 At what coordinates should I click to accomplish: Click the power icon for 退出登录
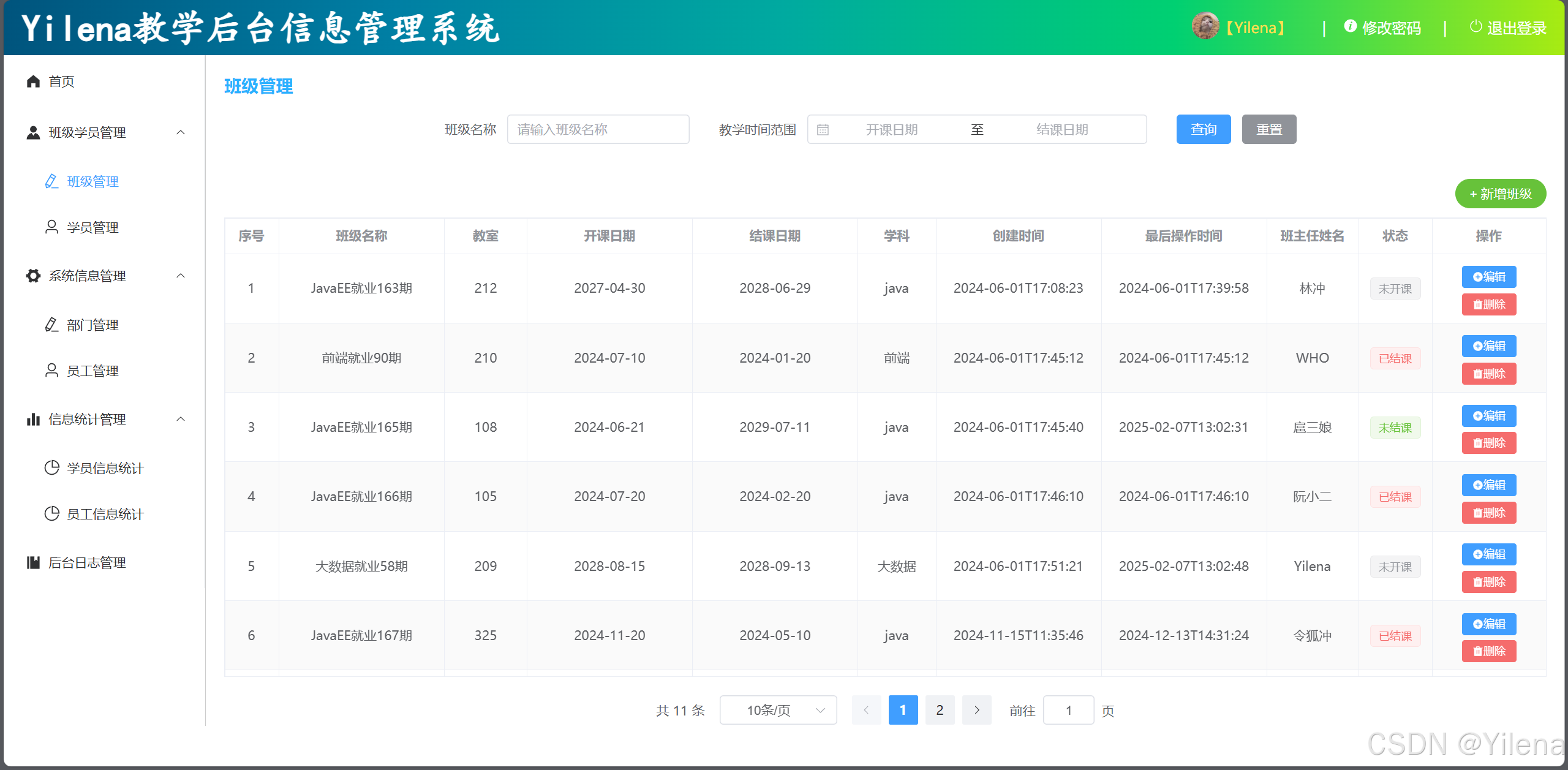point(1476,27)
